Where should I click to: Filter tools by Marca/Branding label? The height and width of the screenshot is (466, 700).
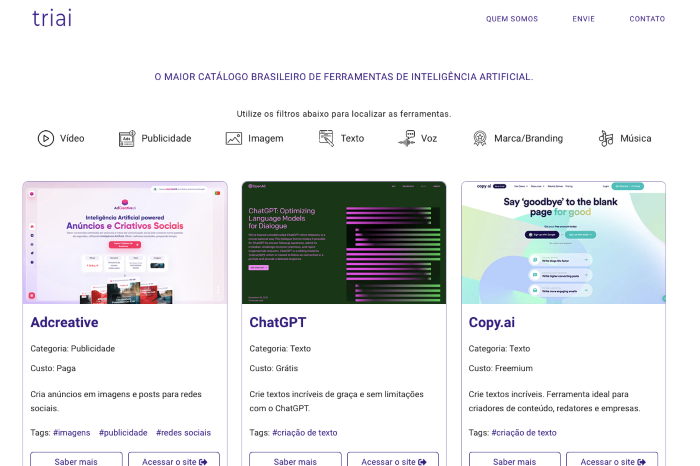[529, 138]
